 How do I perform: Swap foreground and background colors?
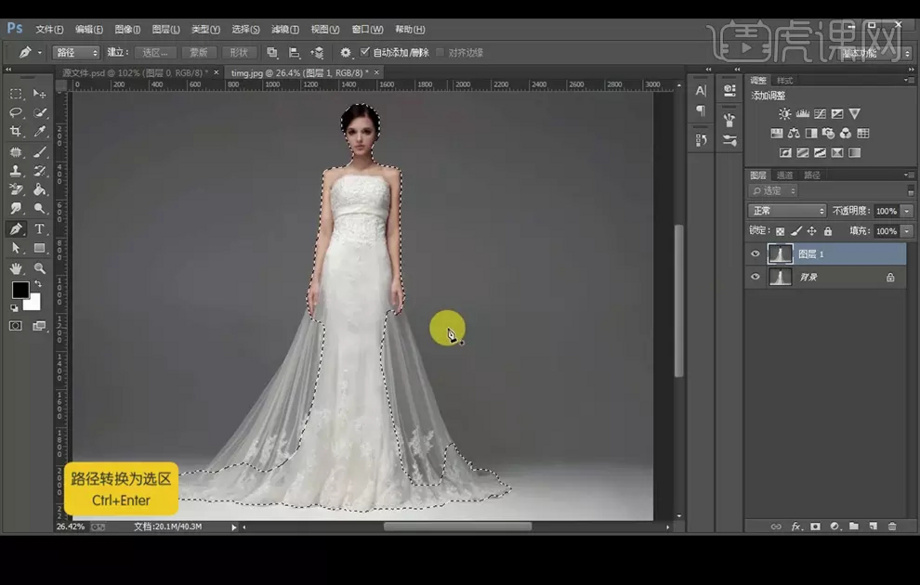[38, 284]
